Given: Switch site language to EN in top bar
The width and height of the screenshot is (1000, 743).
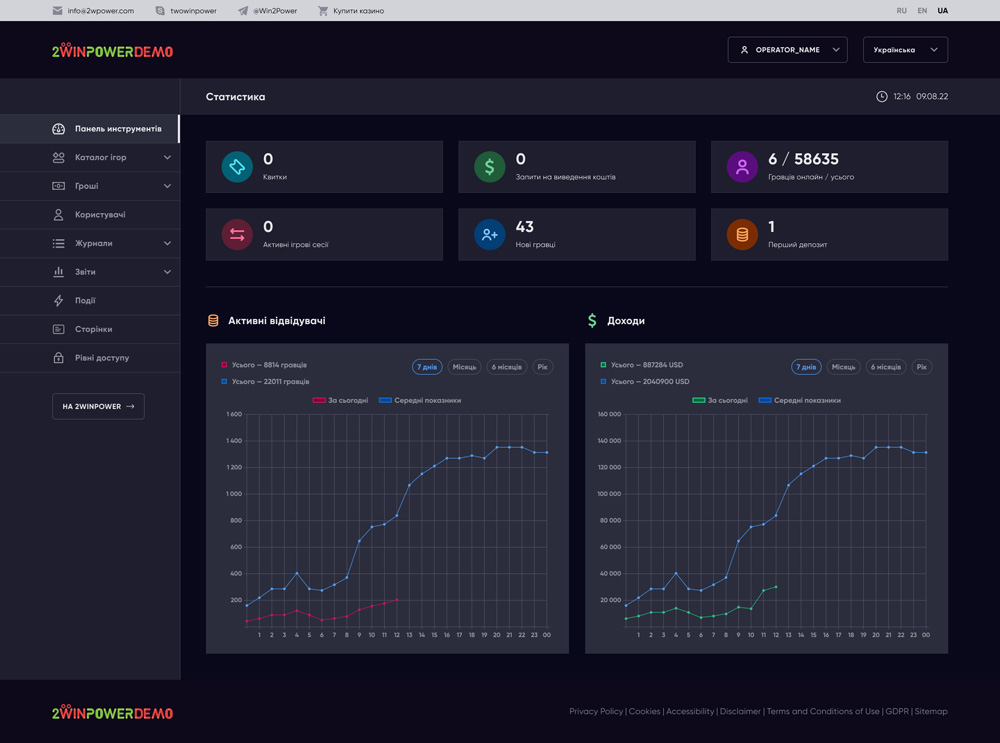Looking at the screenshot, I should [x=922, y=11].
